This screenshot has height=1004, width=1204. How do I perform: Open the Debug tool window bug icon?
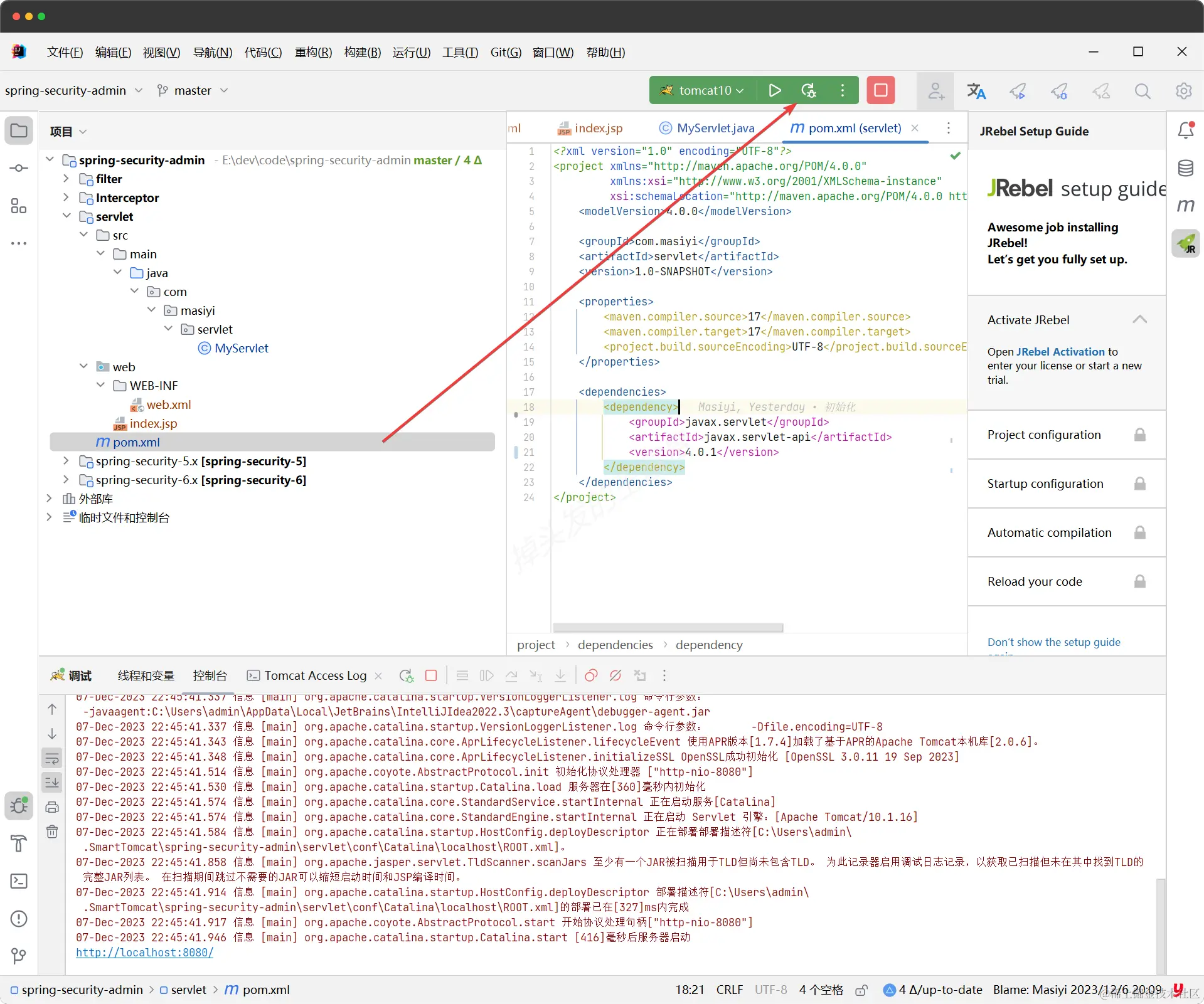point(19,806)
